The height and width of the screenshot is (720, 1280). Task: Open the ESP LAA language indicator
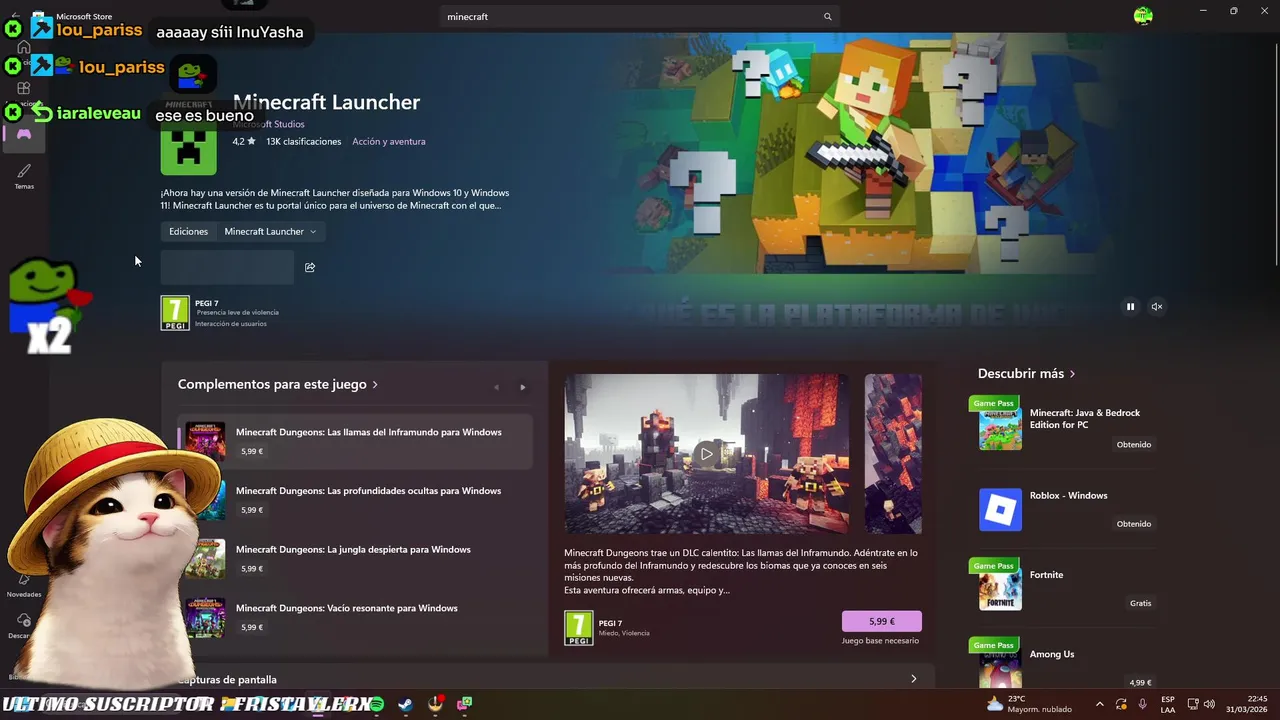point(1168,704)
